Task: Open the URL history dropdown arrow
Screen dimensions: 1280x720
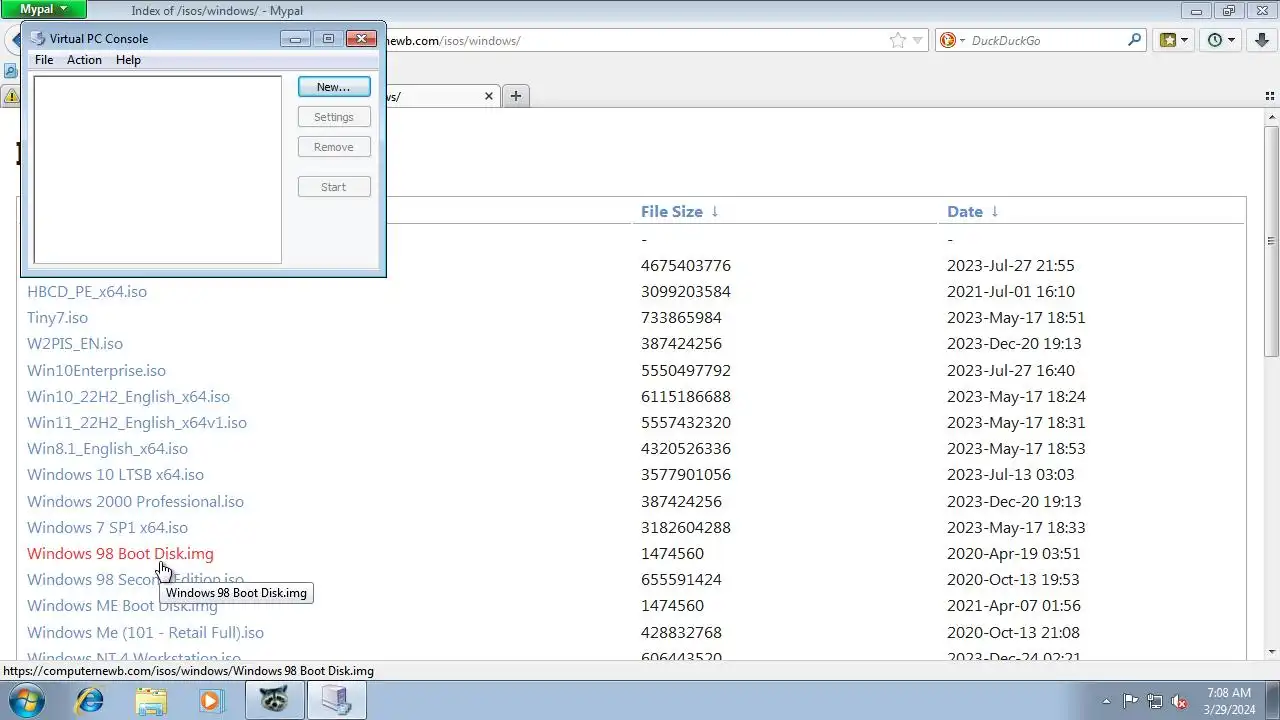Action: coord(917,41)
